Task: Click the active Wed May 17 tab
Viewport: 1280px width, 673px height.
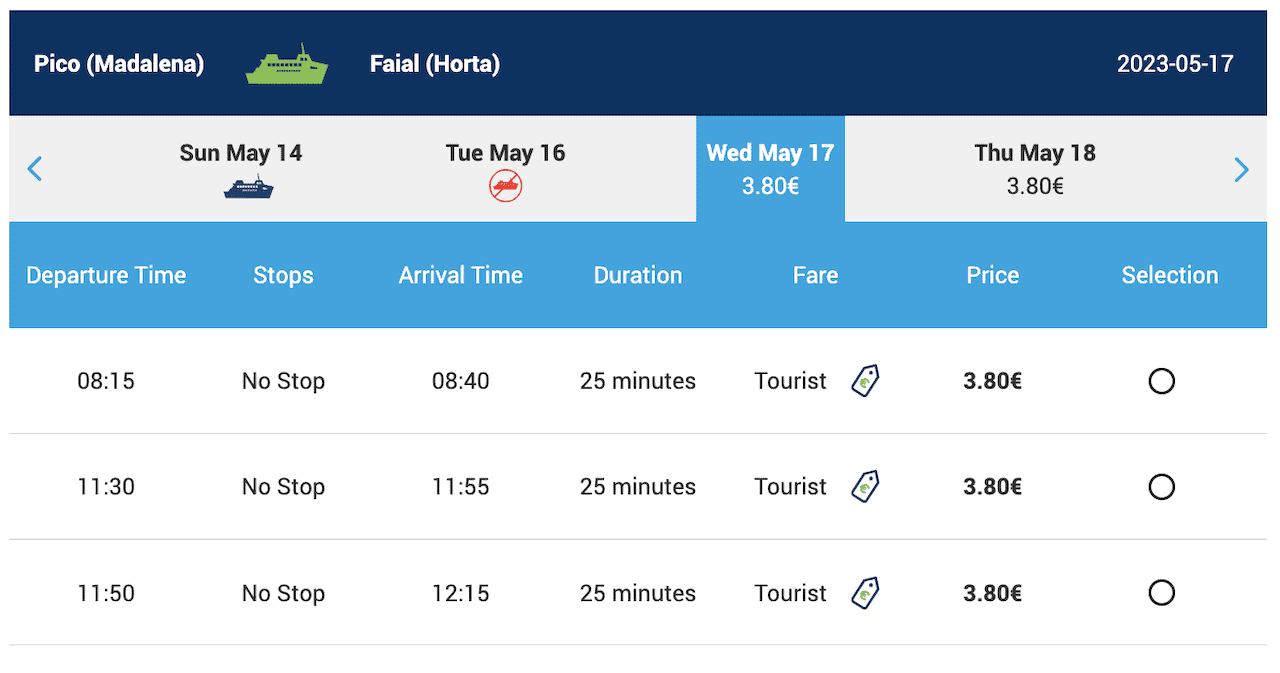Action: click(770, 169)
